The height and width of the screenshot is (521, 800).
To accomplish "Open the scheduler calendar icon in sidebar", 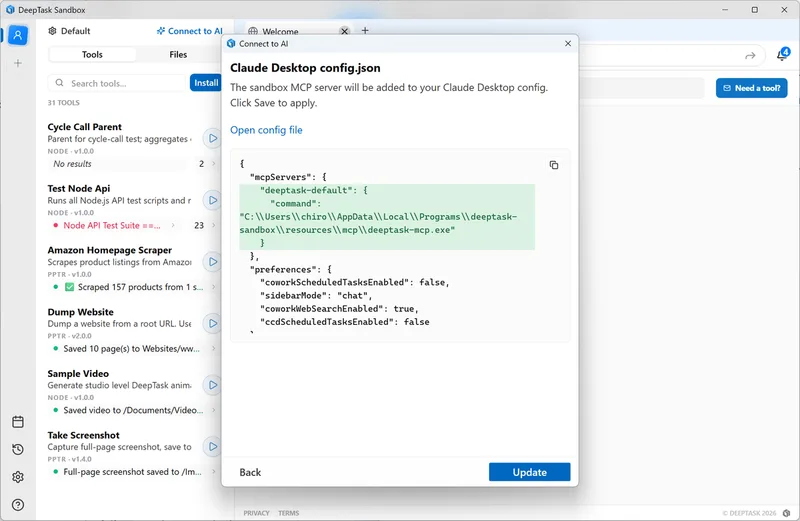I will 18,422.
